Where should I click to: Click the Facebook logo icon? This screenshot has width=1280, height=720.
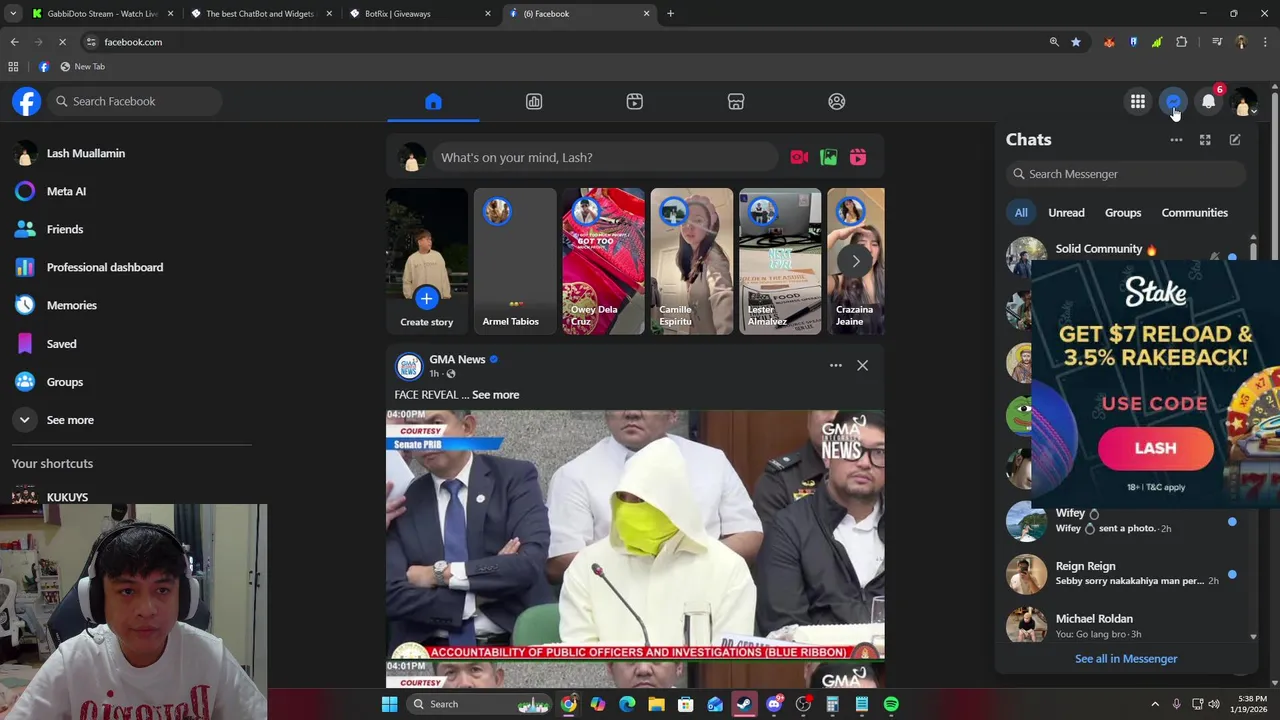pyautogui.click(x=27, y=101)
